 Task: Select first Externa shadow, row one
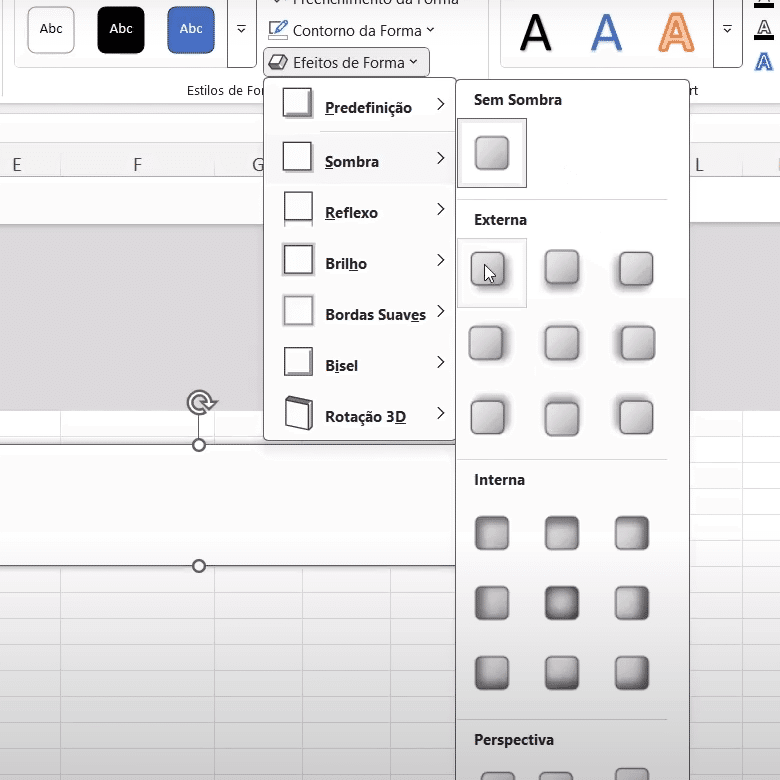491,273
